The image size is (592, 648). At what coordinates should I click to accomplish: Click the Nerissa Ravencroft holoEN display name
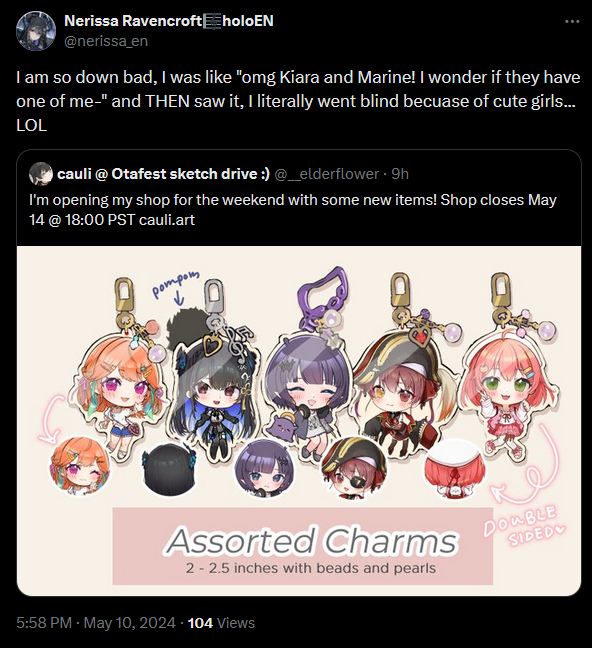(x=169, y=21)
